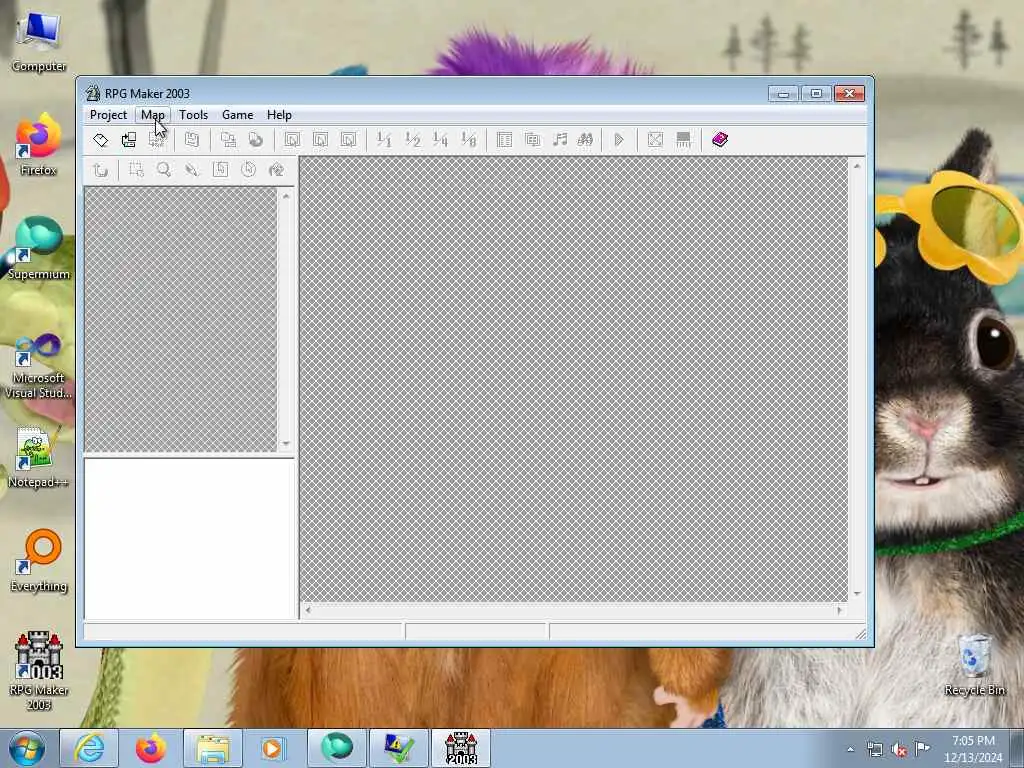Select the Notepad++ desktop shortcut
The image size is (1024, 768).
38,457
